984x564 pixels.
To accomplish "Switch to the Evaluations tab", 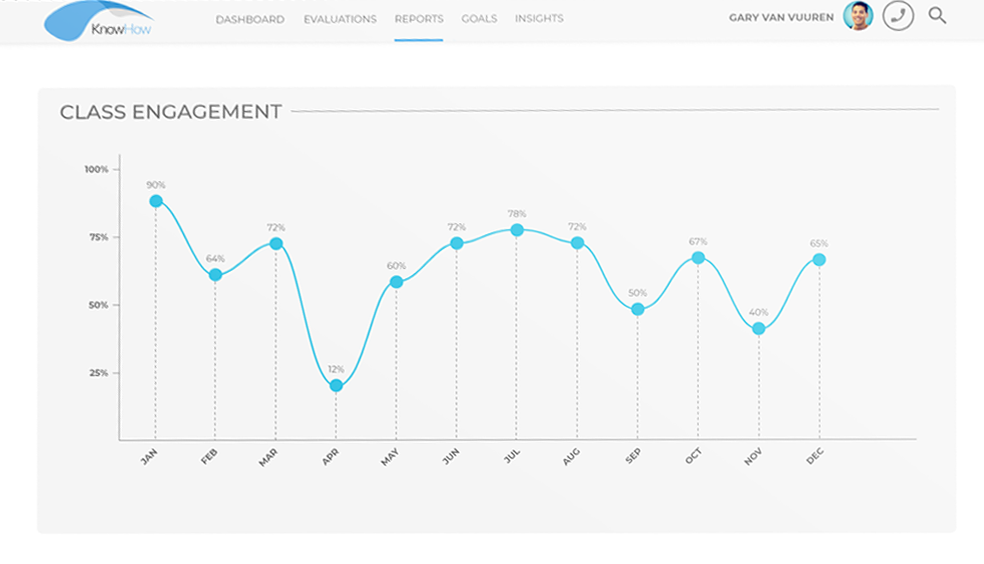I will 340,19.
